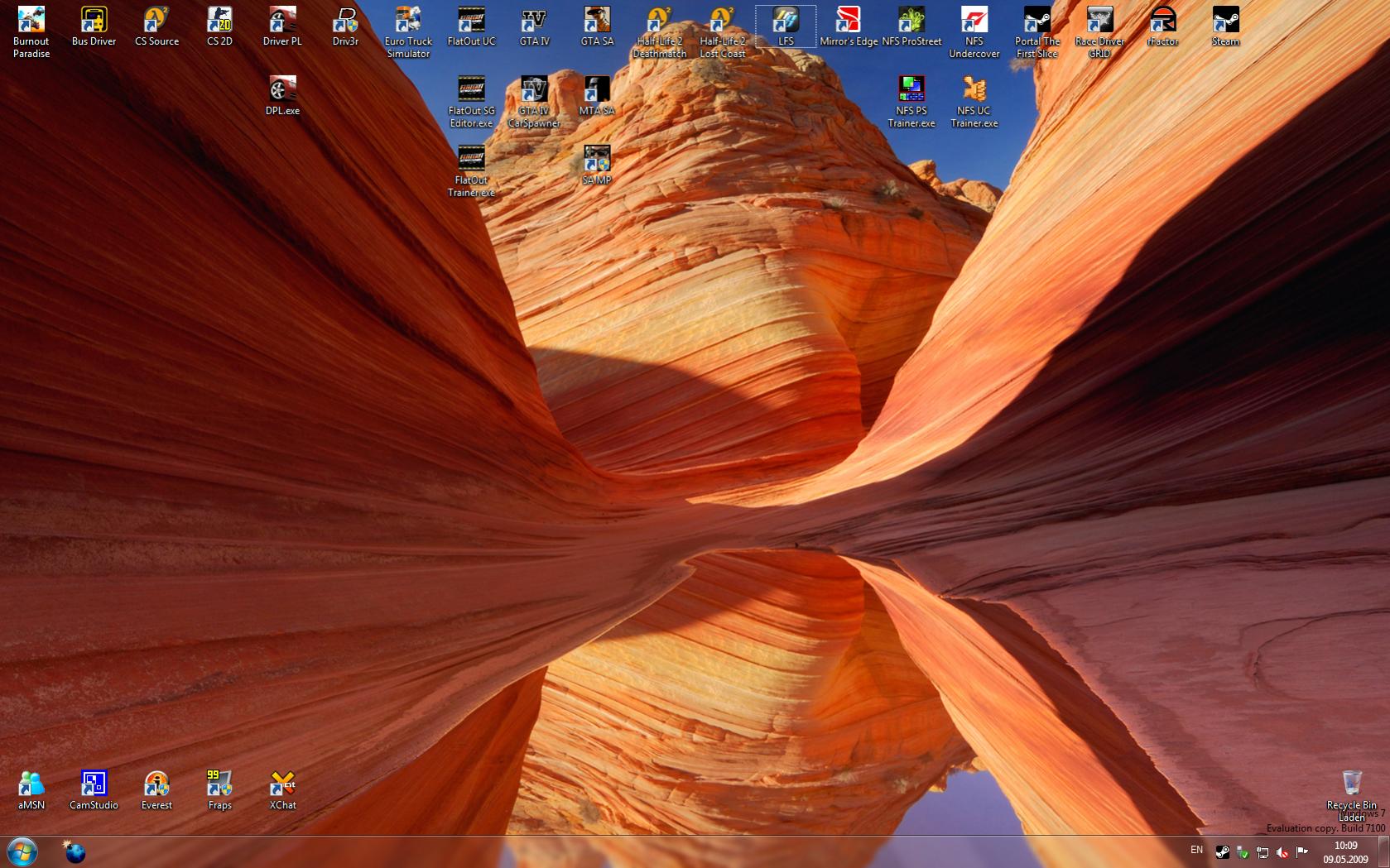The width and height of the screenshot is (1390, 868).
Task: Click the Steam icon in the system tray
Action: 1222,851
